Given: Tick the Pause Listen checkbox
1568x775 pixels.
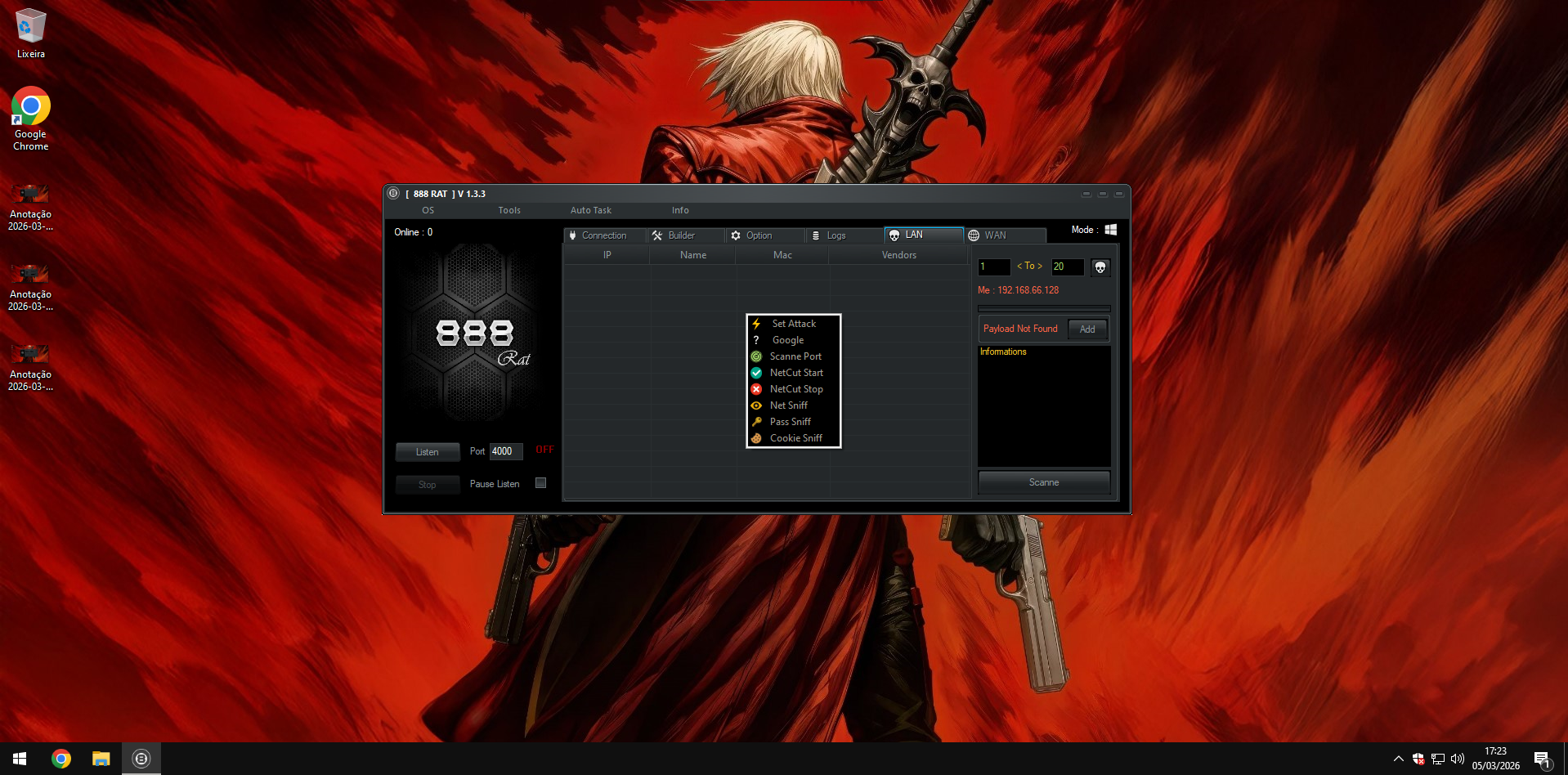Looking at the screenshot, I should [x=540, y=483].
